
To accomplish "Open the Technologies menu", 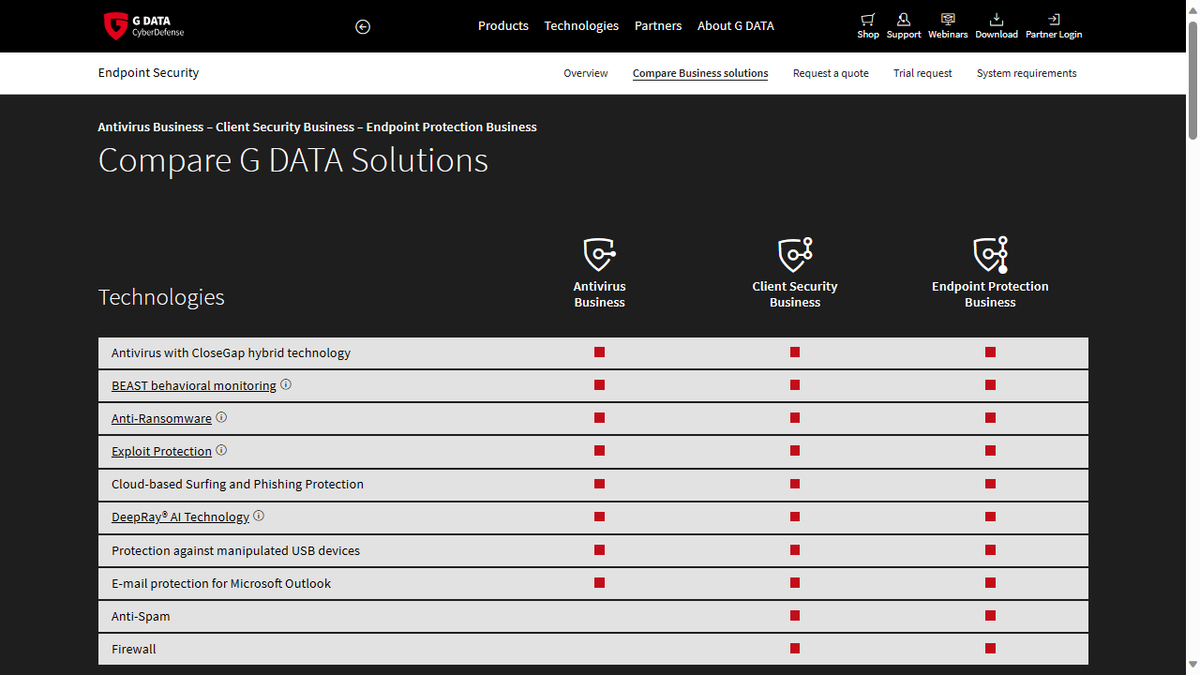I will tap(581, 26).
